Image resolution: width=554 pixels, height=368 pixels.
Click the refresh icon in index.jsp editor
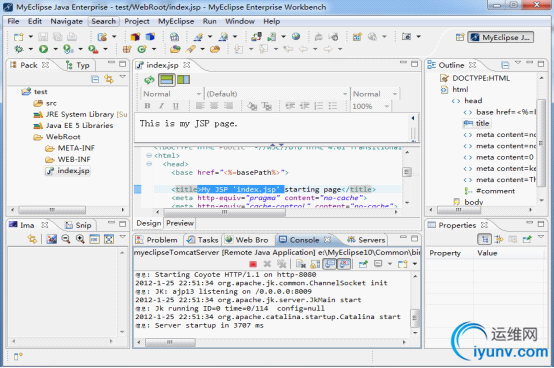coord(149,80)
